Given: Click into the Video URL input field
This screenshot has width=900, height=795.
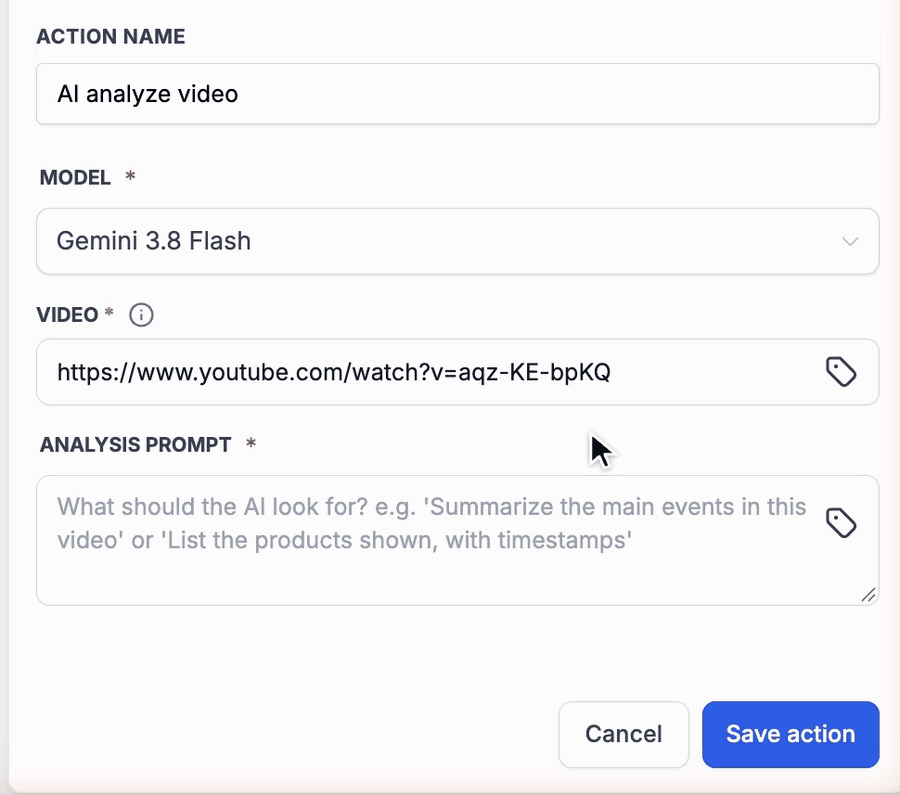Looking at the screenshot, I should (x=457, y=372).
